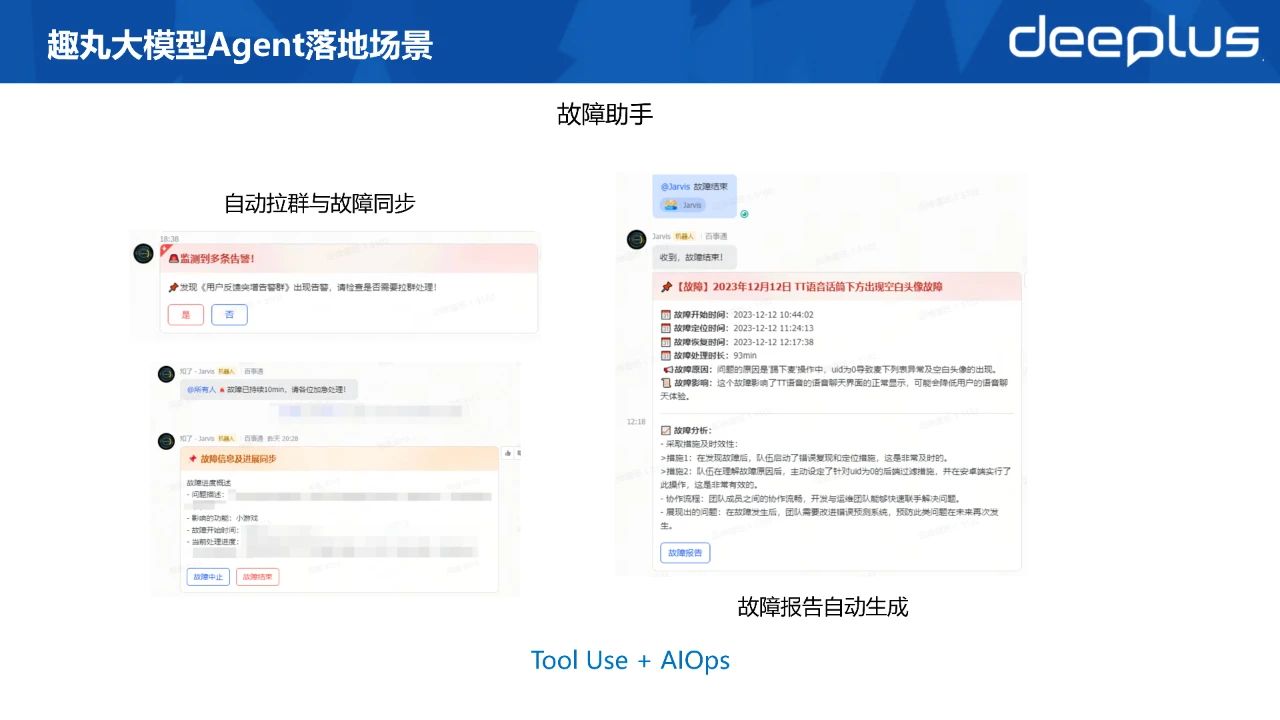Click the megaphone icon beside 故障原因
Viewport: 1280px width, 720px height.
(666, 369)
